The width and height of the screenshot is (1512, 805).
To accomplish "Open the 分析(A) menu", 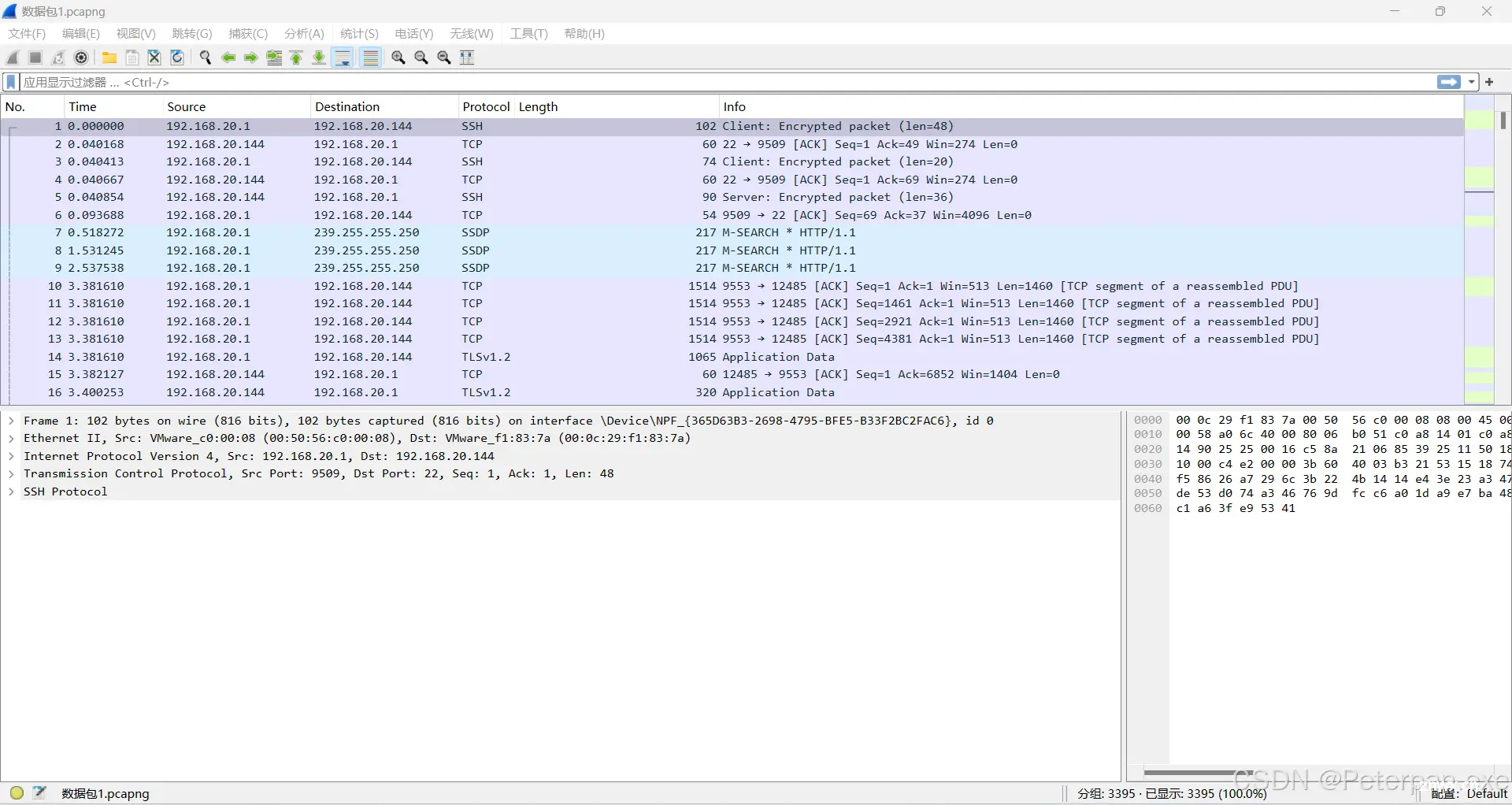I will (304, 34).
